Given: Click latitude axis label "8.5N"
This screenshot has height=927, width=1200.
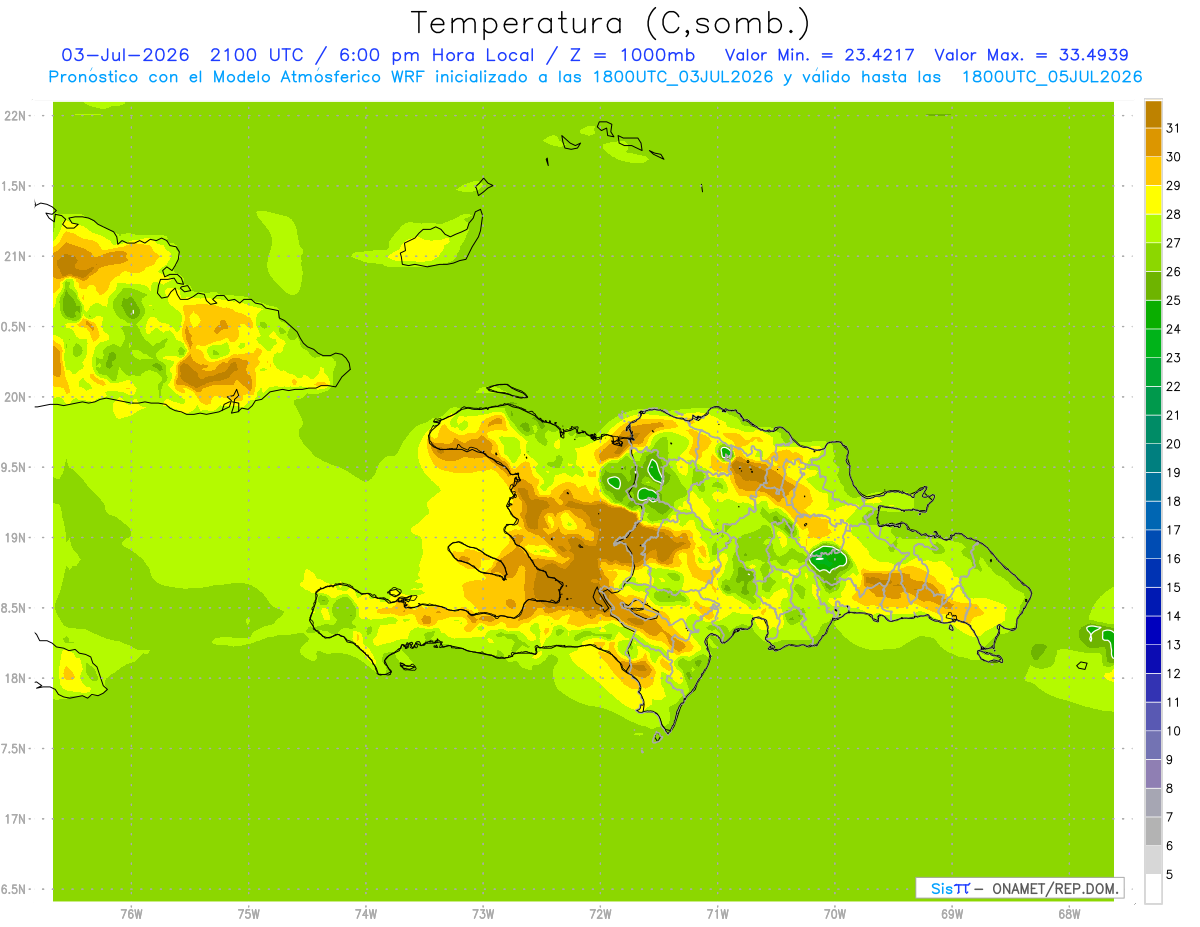Looking at the screenshot, I should [15, 608].
